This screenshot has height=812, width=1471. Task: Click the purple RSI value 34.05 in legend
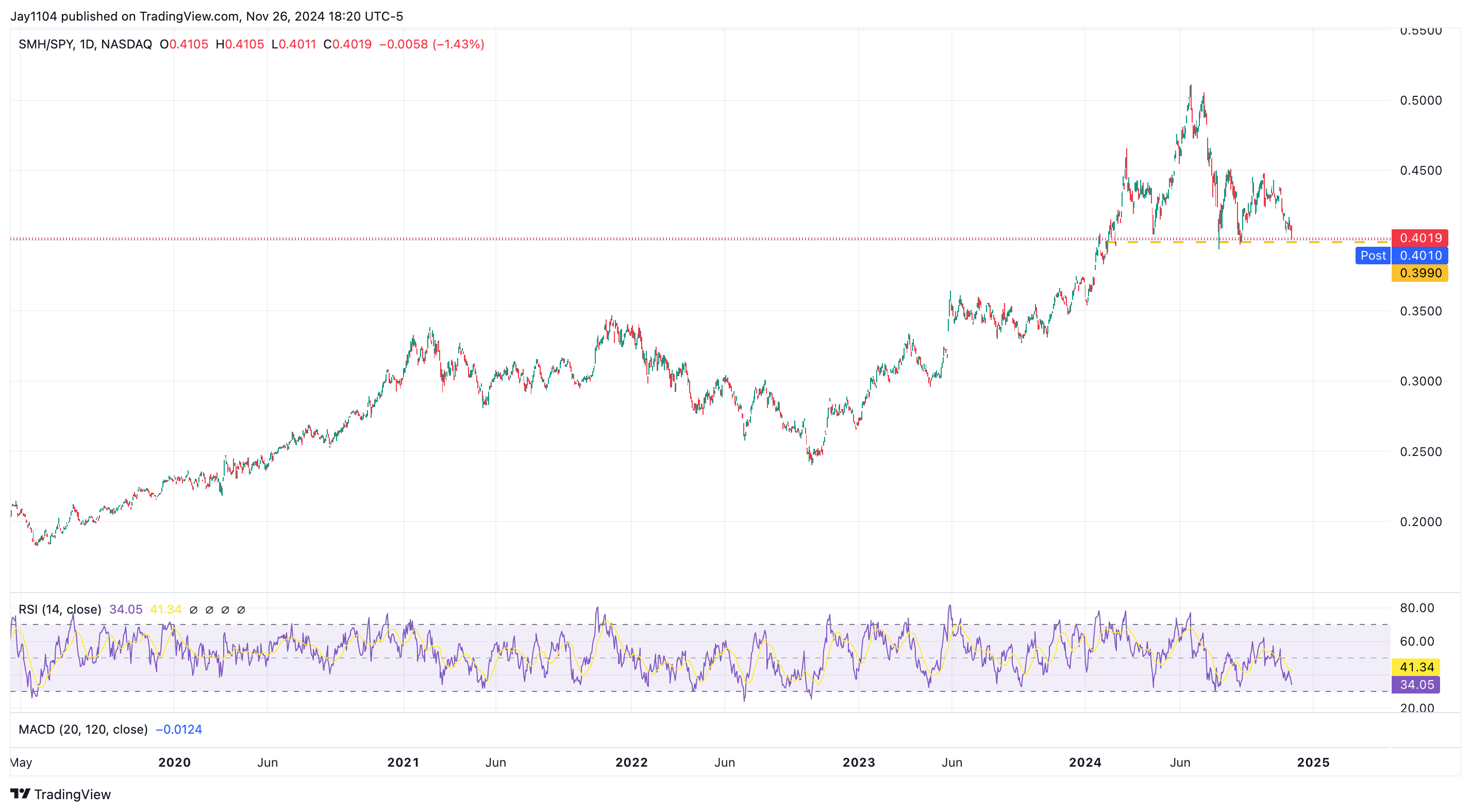pyautogui.click(x=126, y=610)
